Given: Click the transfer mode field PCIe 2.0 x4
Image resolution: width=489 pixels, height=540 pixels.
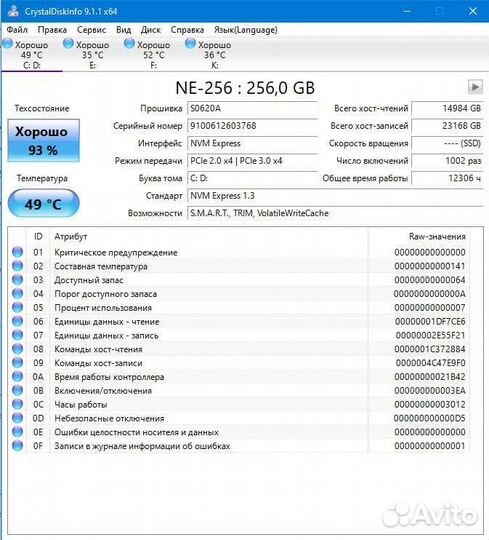Looking at the screenshot, I should point(252,161).
